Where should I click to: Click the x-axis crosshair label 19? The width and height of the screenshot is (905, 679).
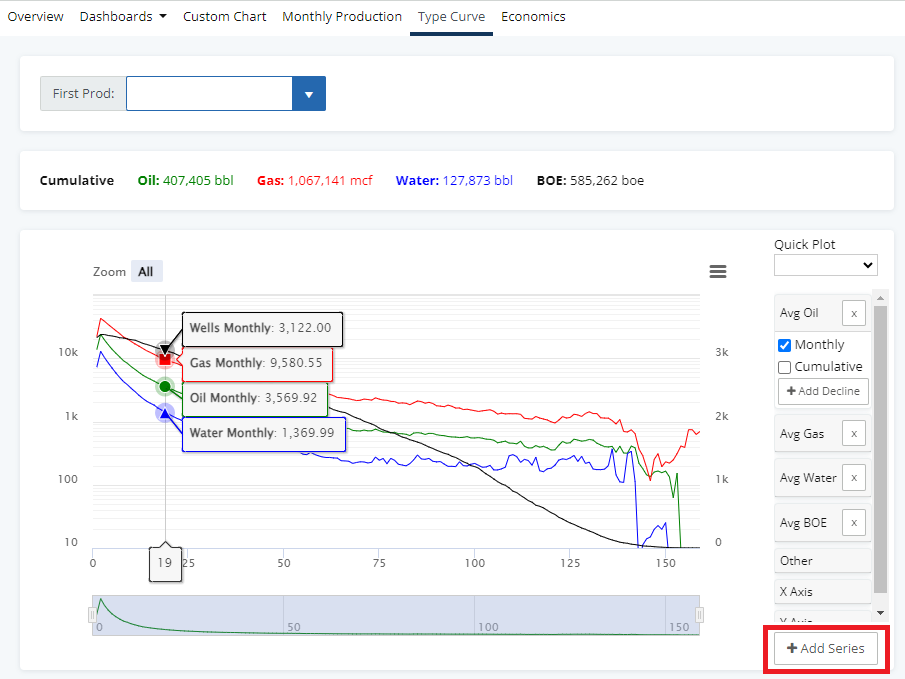click(x=165, y=563)
